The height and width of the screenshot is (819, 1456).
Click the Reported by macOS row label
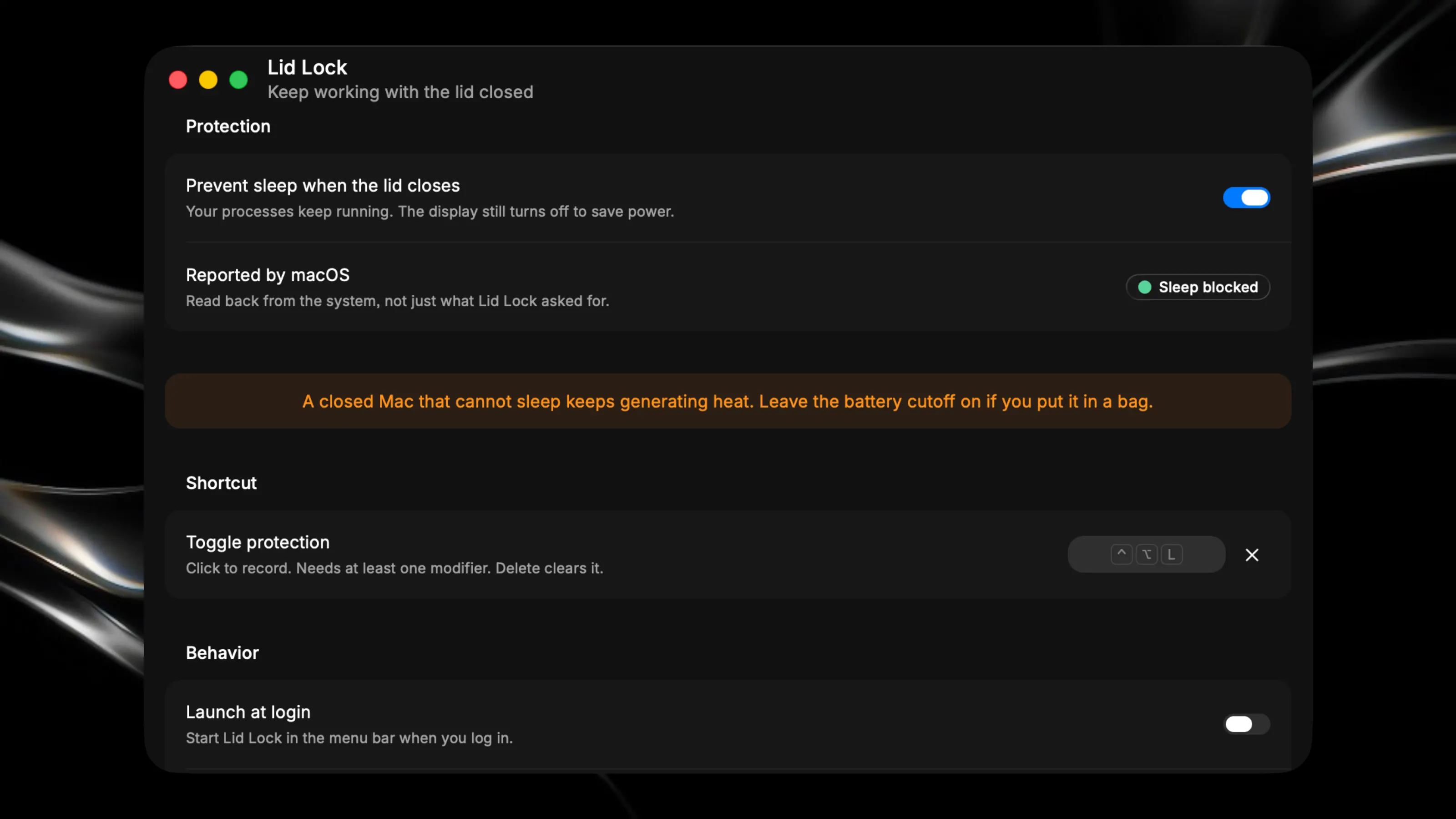268,275
